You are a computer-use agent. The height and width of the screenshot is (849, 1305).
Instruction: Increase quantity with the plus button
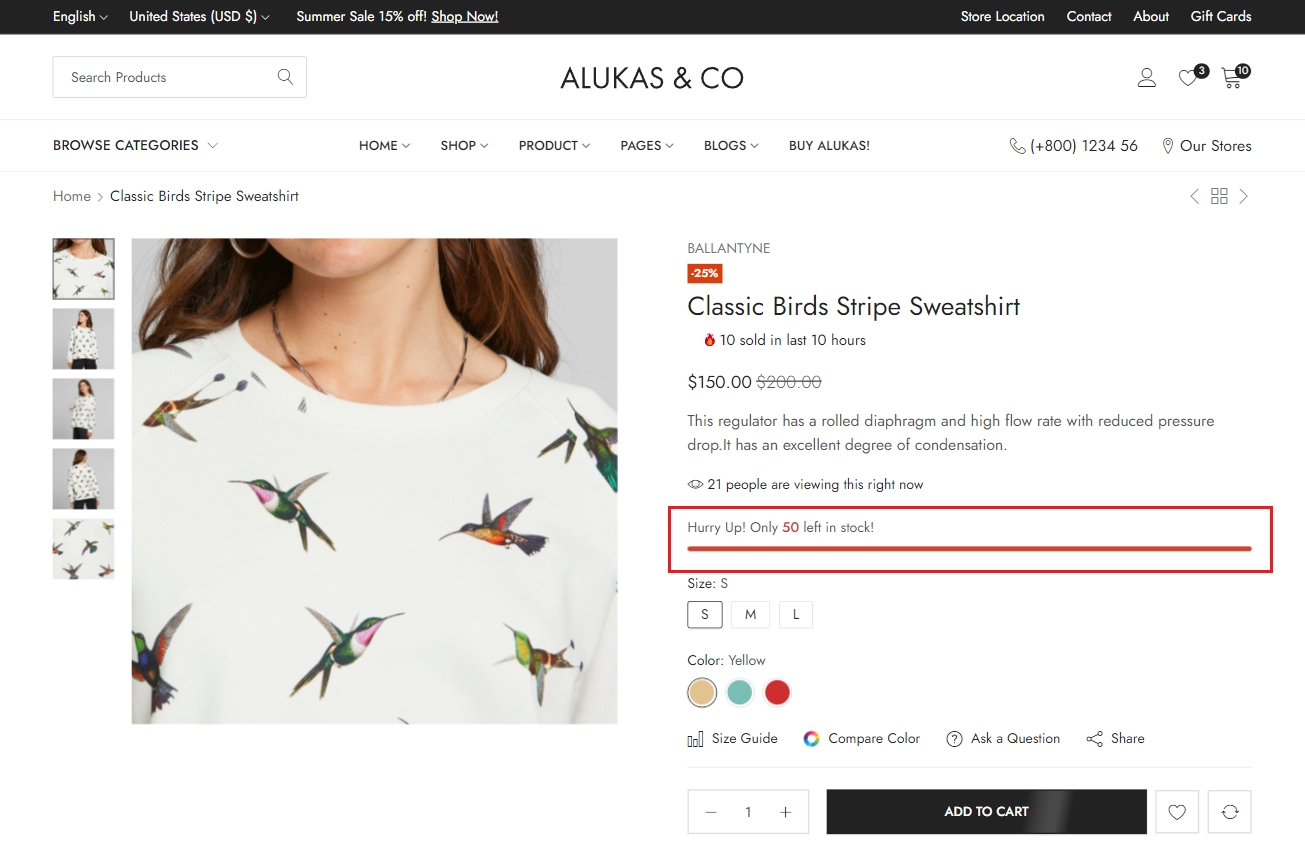point(786,812)
